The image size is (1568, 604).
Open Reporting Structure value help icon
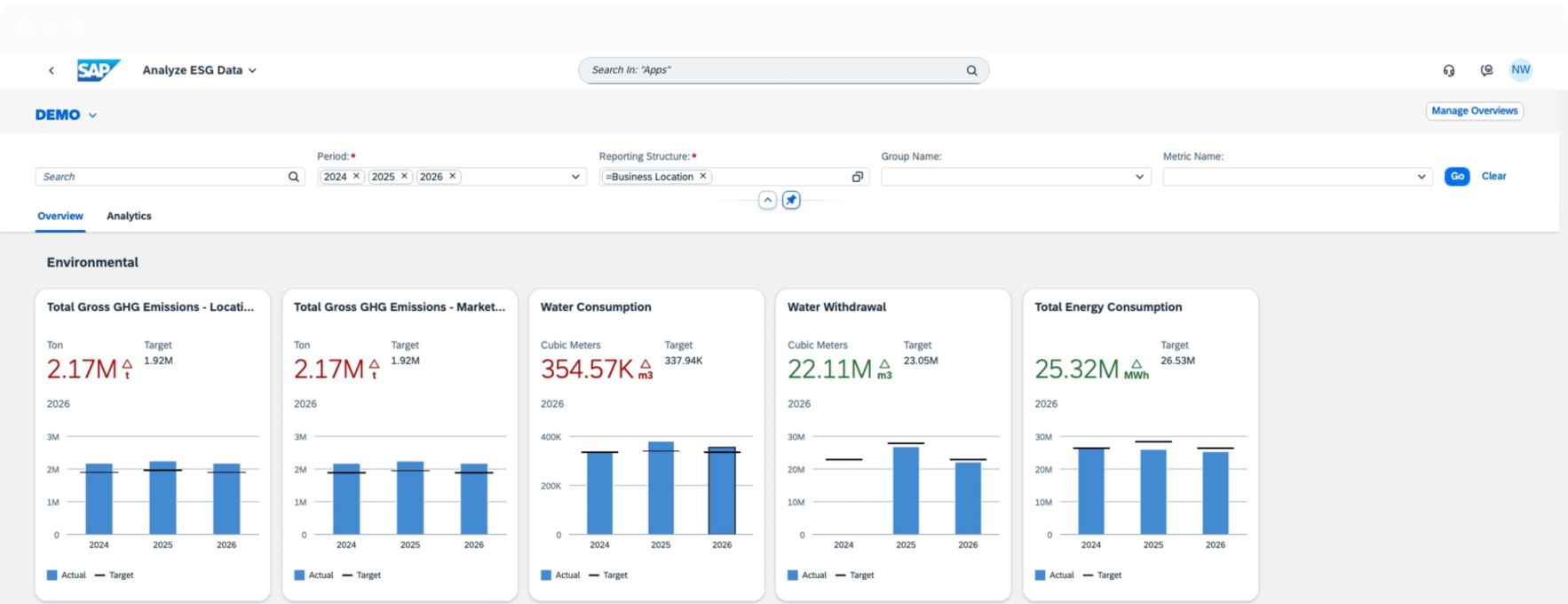click(x=857, y=177)
